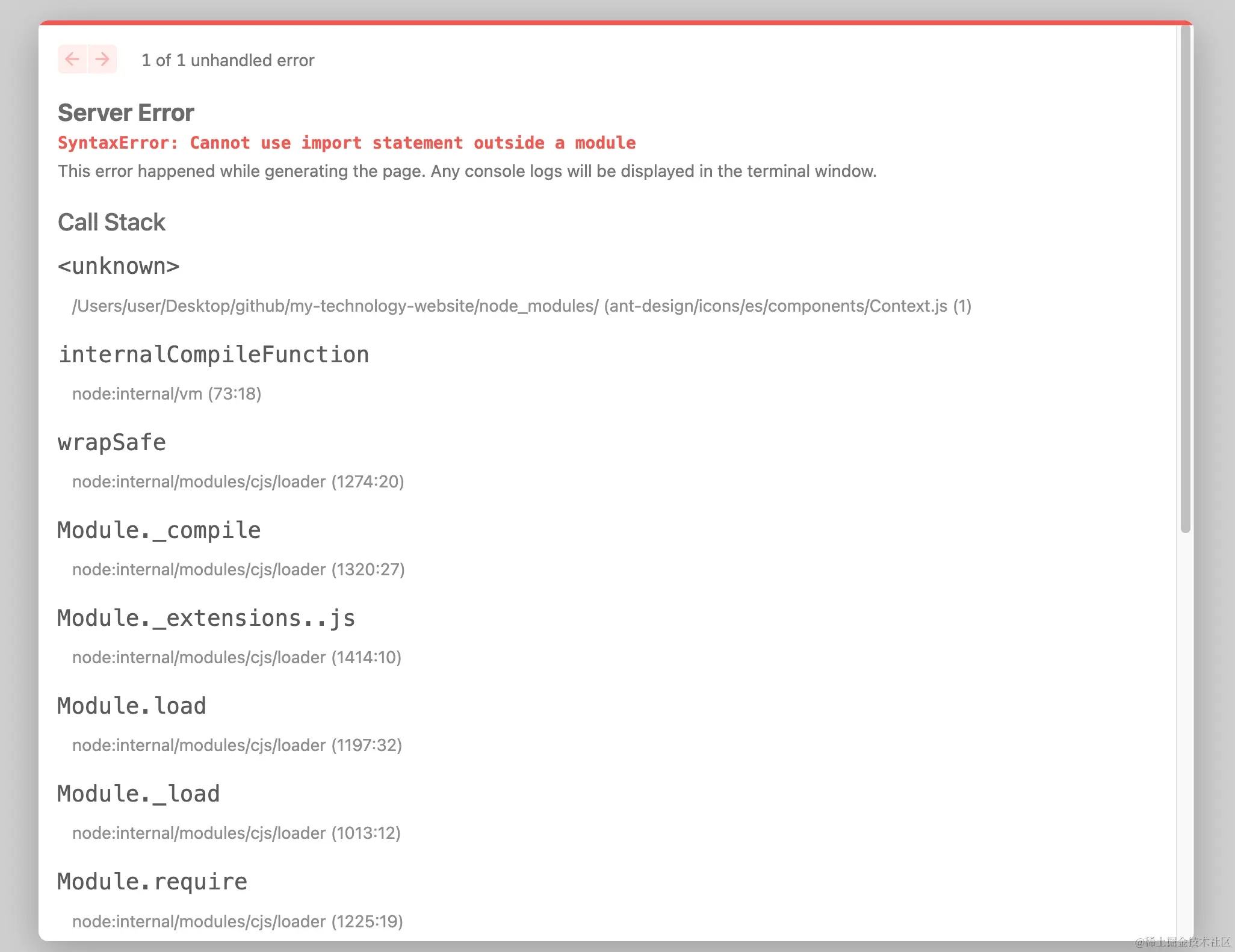Select the wrapSafe stack frame

point(111,442)
